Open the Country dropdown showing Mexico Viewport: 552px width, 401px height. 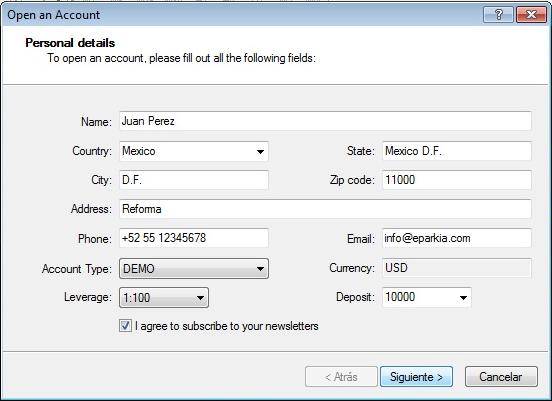pos(194,151)
